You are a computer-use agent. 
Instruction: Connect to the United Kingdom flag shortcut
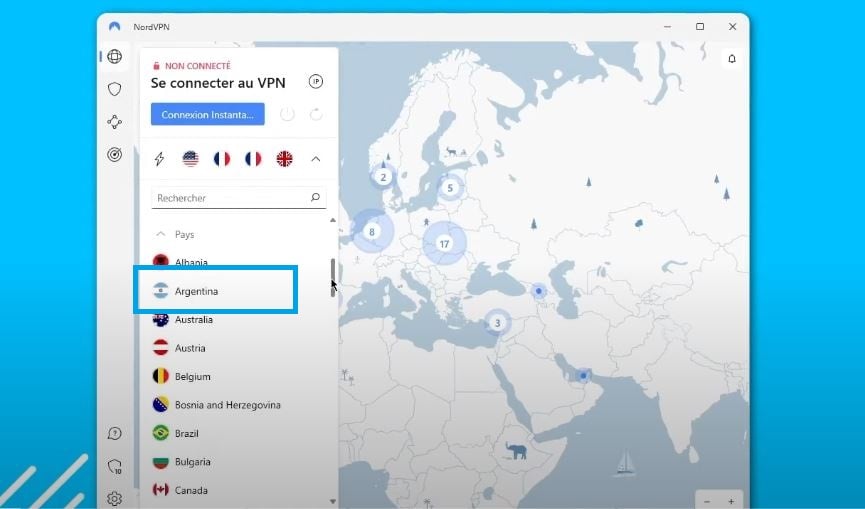(x=284, y=159)
